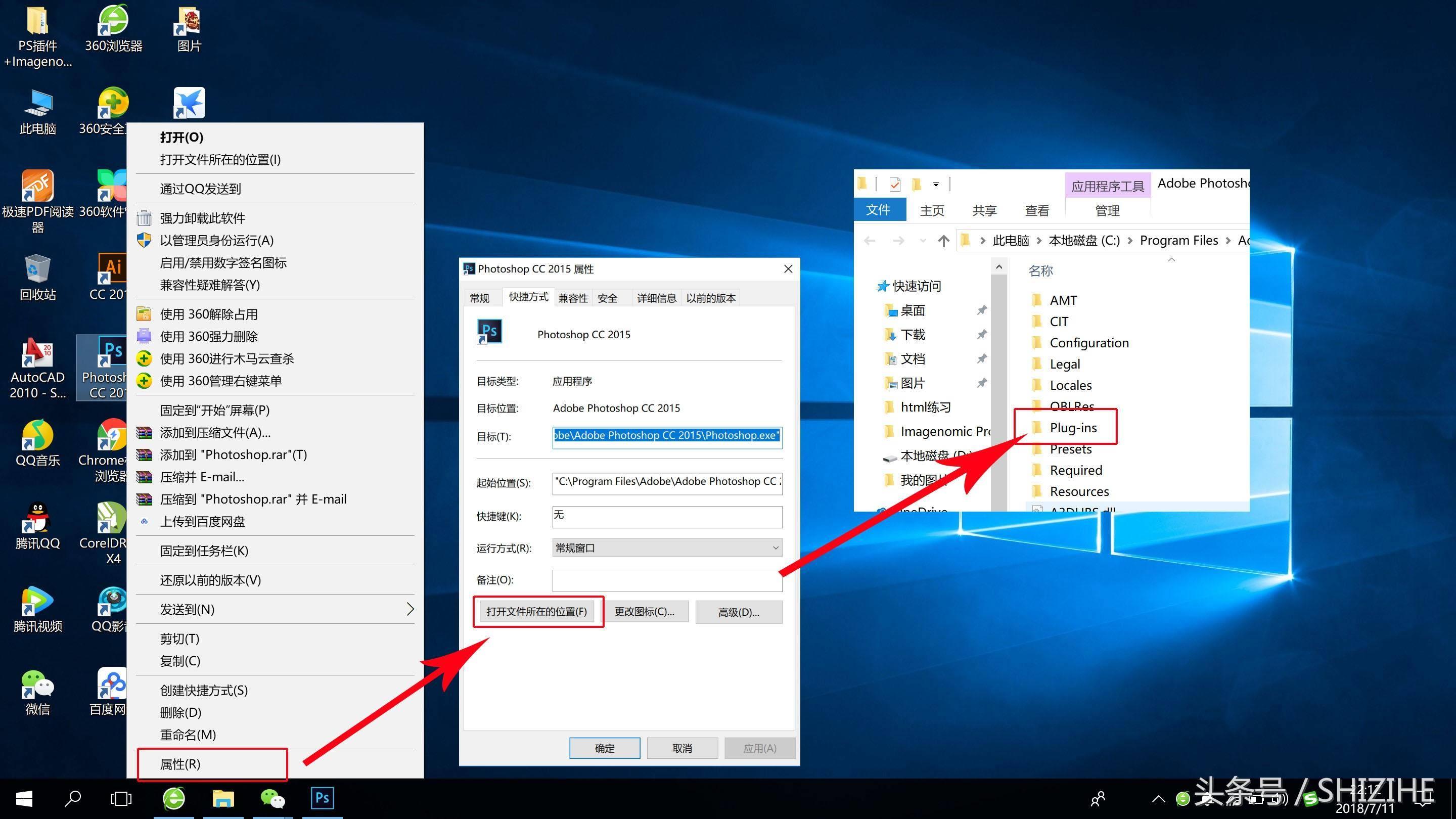Image resolution: width=1456 pixels, height=819 pixels.
Task: Open recent locations dropdown in Explorer
Action: tap(923, 241)
